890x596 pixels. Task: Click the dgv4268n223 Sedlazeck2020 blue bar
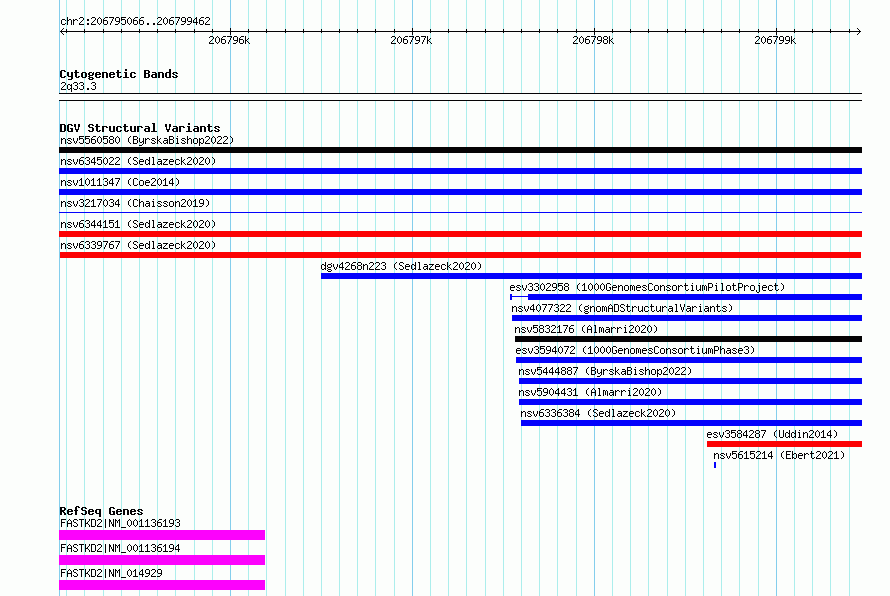tap(591, 276)
